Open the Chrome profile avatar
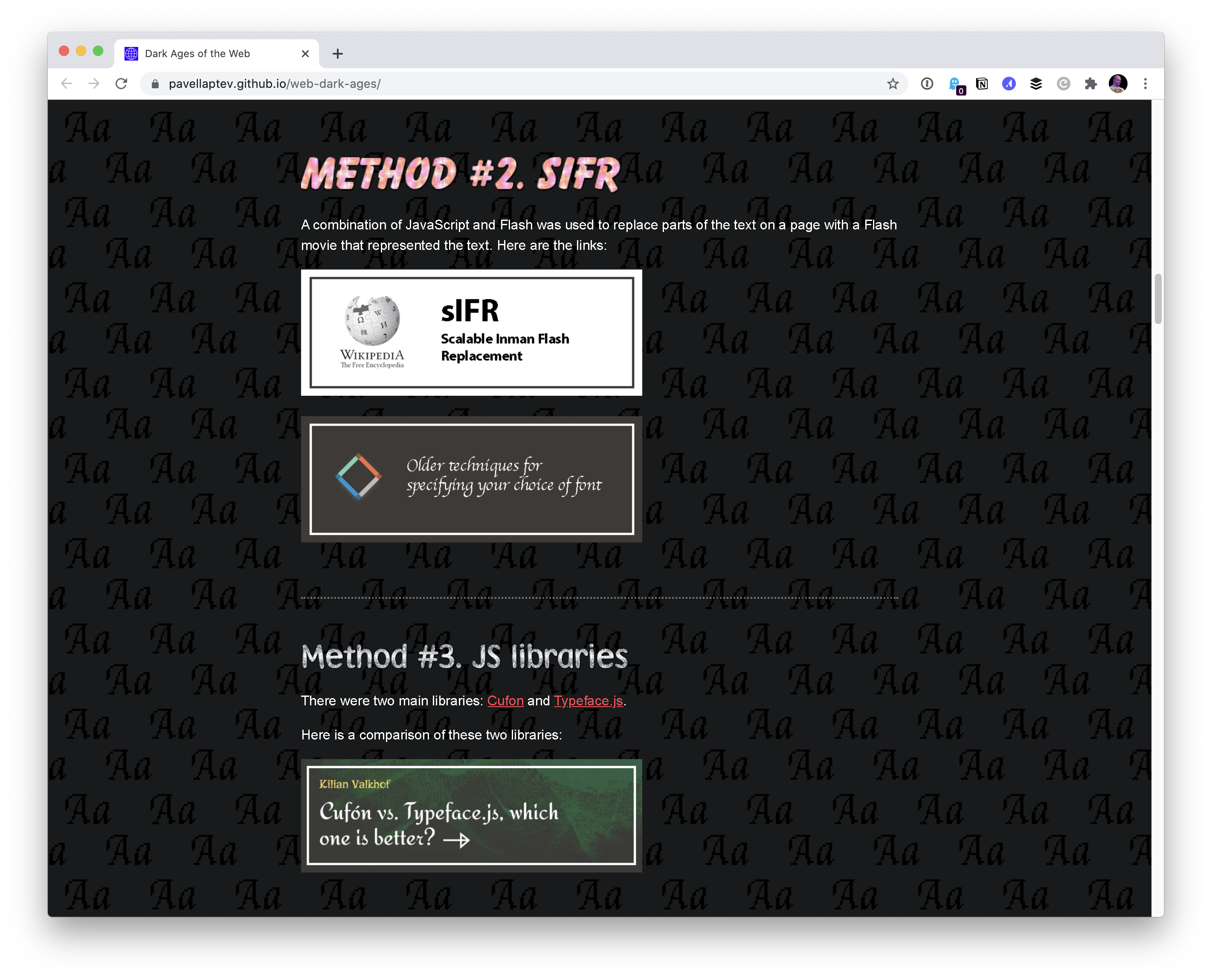Screen dimensions: 1212x980 coord(1118,84)
